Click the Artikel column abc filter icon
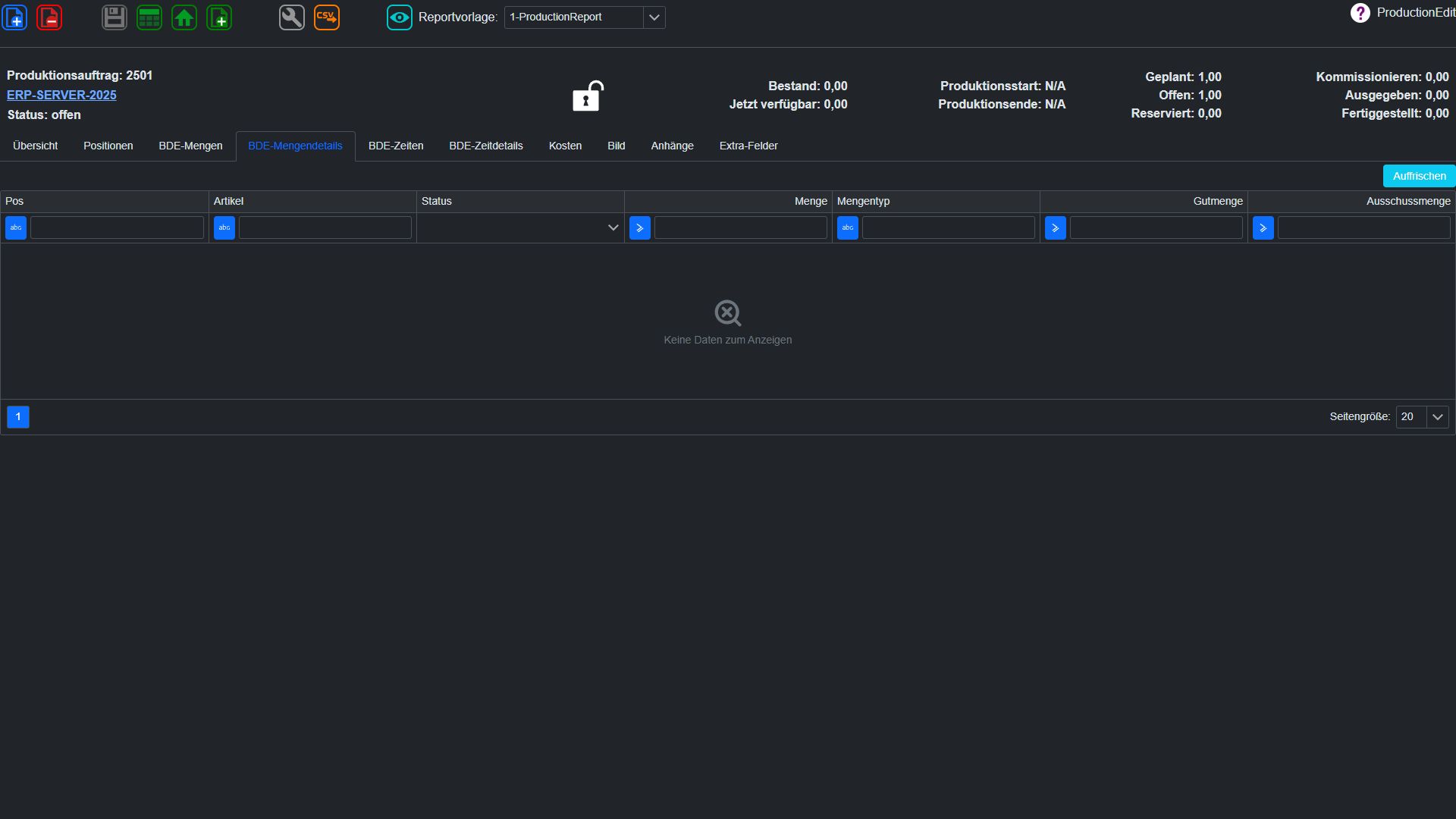Viewport: 1456px width, 819px height. tap(224, 227)
